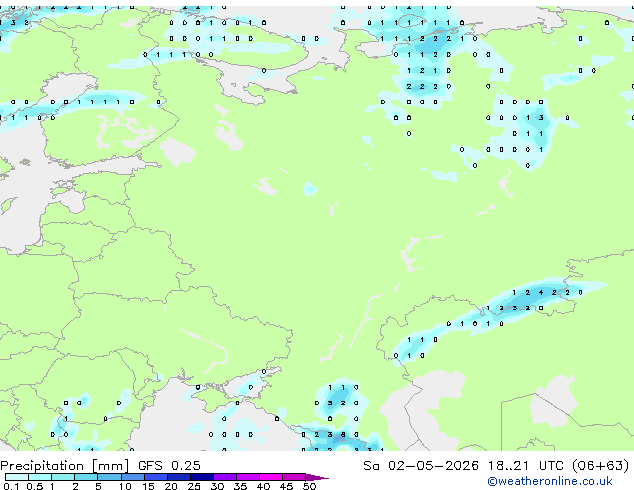Click the 15–20 mm legend color swatch

point(155,477)
